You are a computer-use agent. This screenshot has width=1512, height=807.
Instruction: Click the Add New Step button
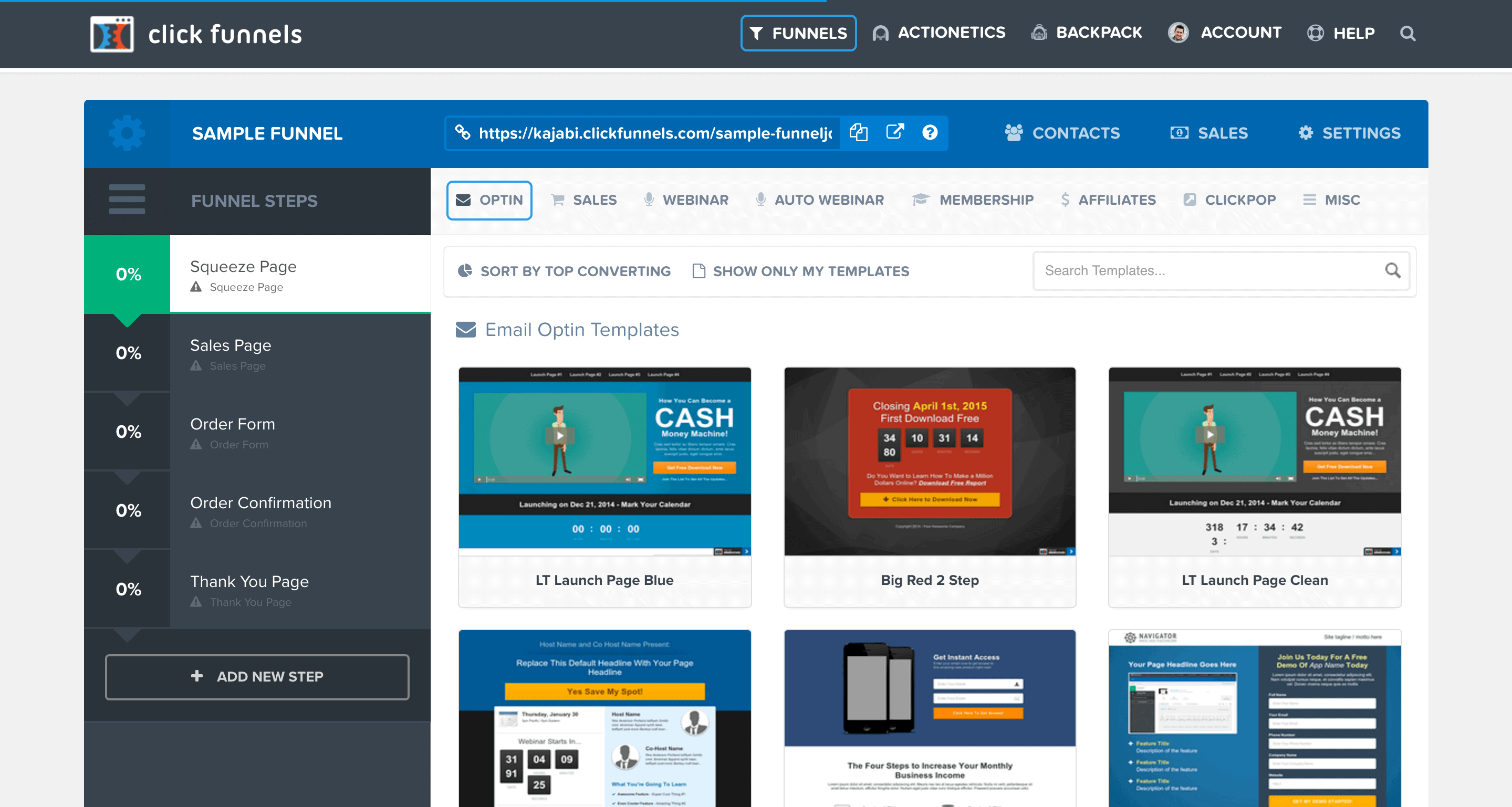tap(257, 677)
